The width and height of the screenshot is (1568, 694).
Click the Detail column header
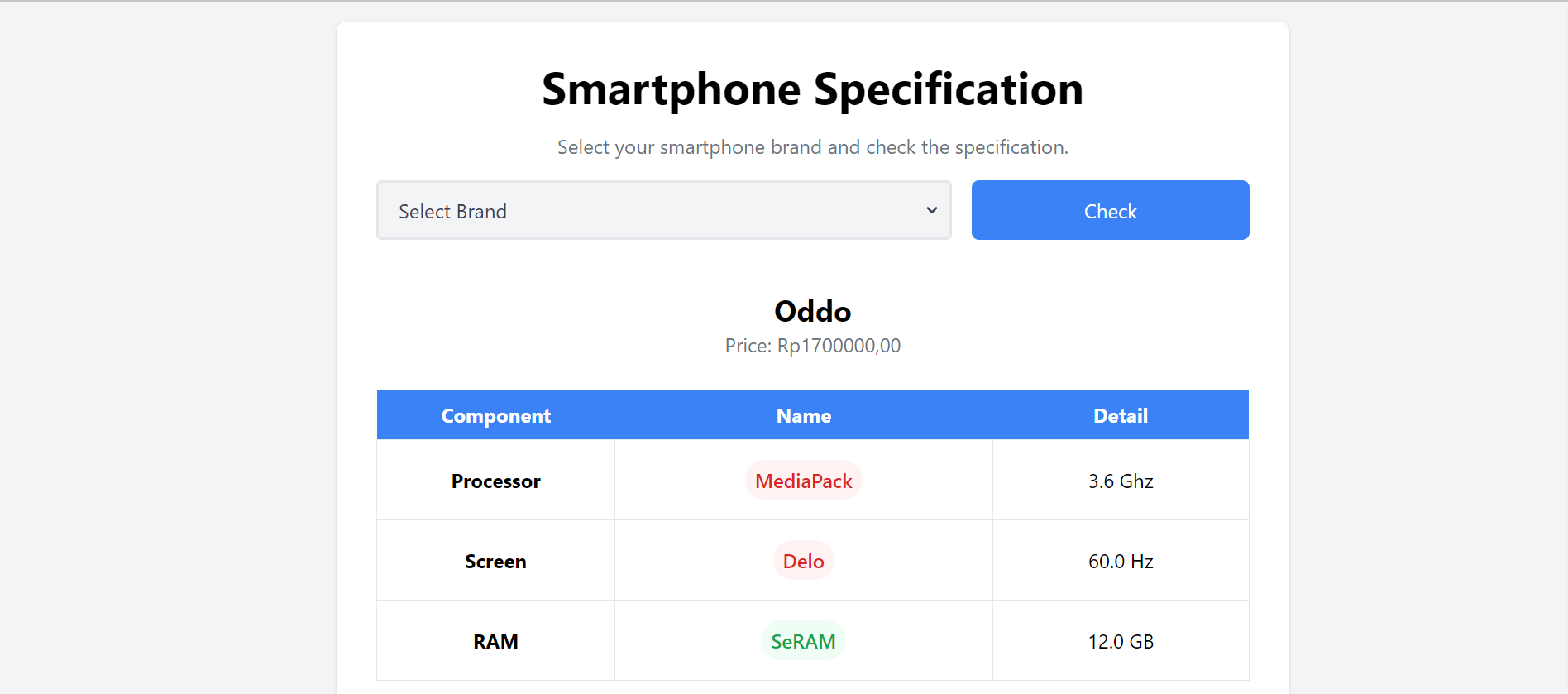coord(1120,416)
